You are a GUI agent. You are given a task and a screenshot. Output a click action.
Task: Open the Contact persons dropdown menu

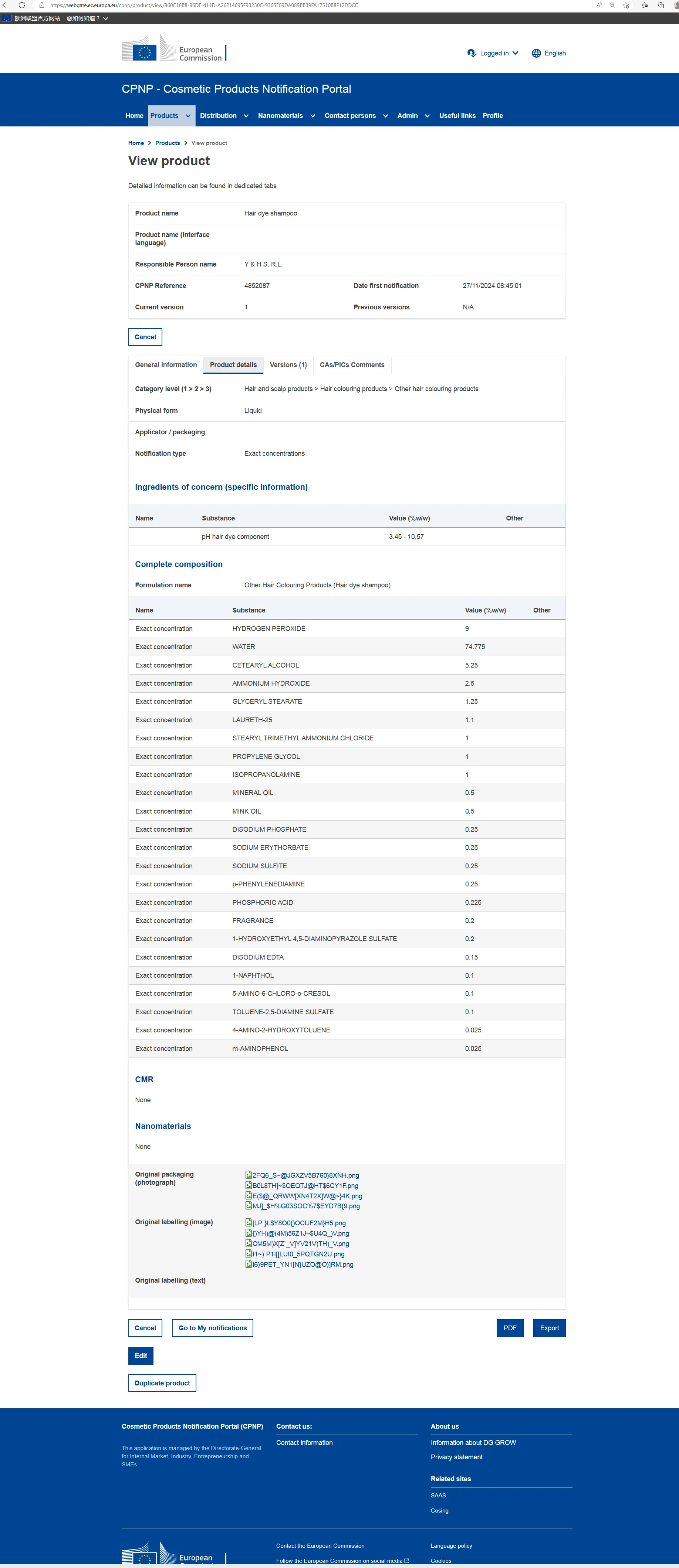(385, 116)
